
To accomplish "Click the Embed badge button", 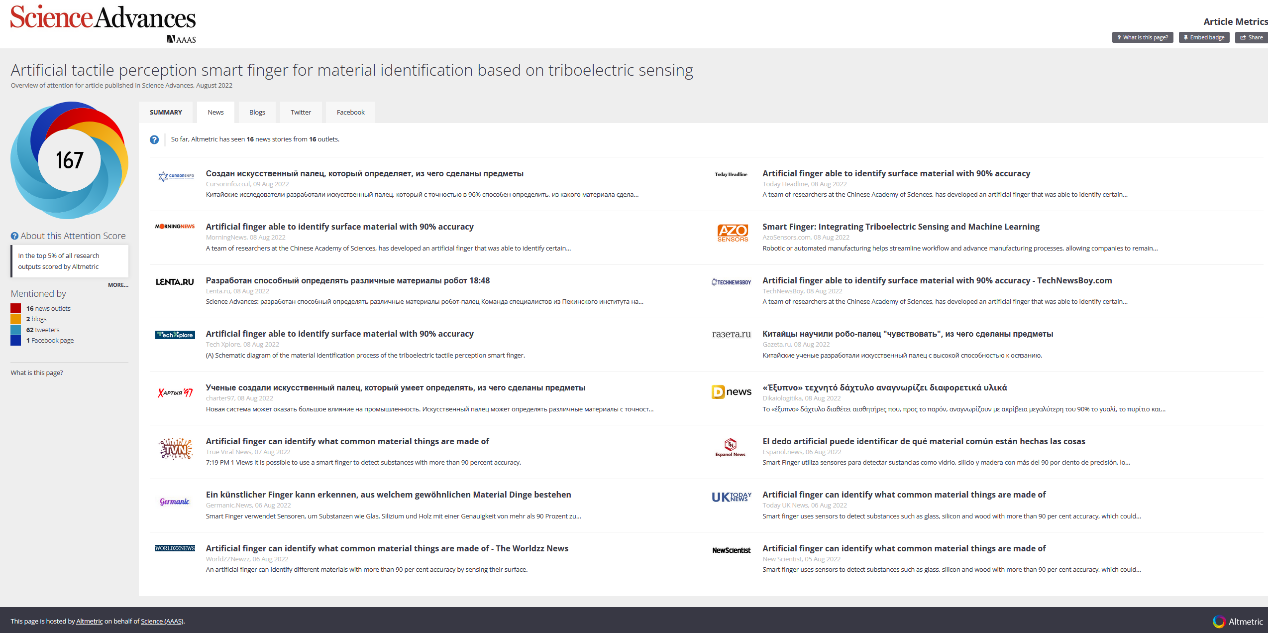I will click(1204, 37).
